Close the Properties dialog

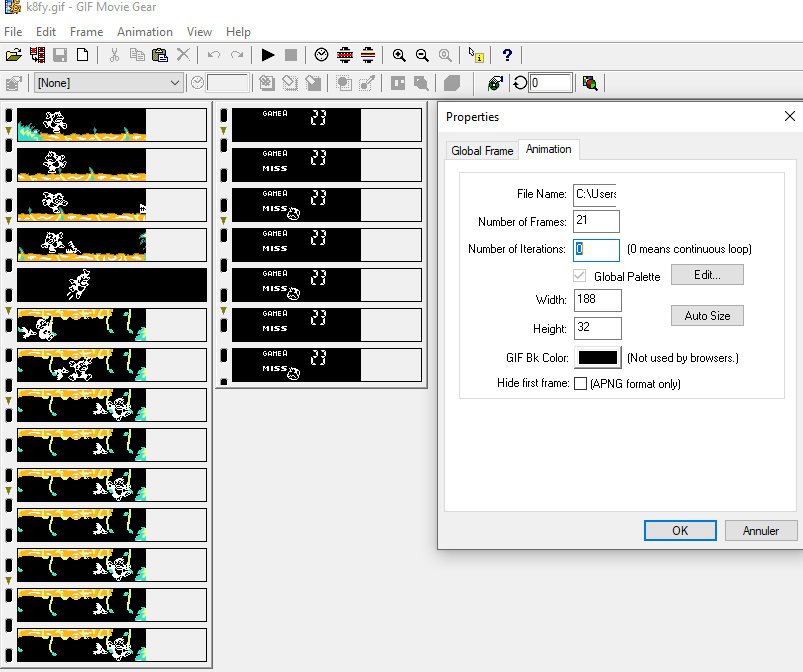790,116
